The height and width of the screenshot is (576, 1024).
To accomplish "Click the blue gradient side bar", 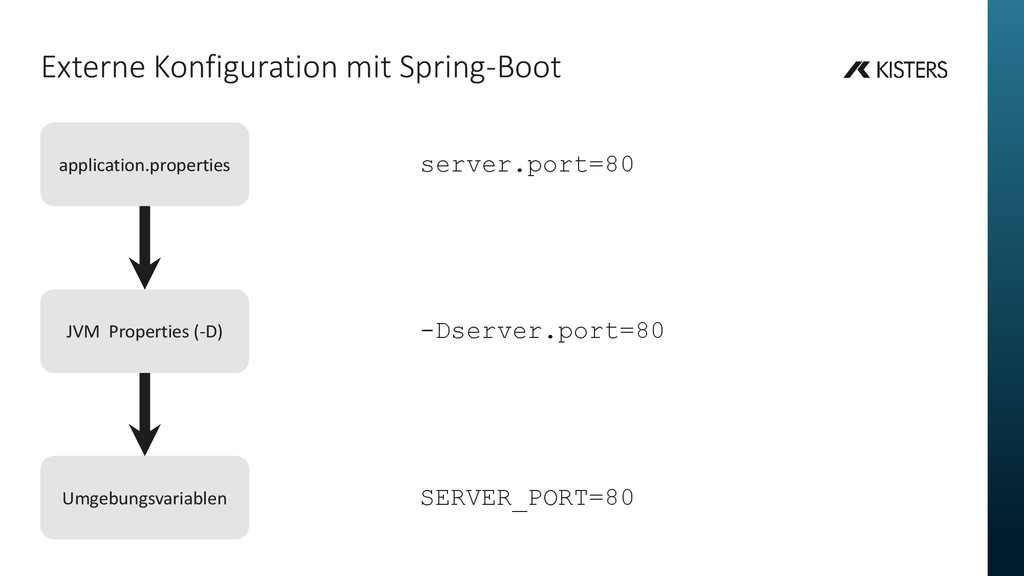I will click(x=1006, y=288).
